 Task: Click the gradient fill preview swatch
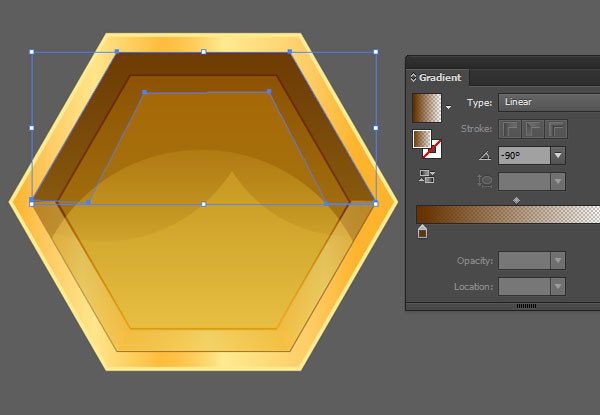click(427, 108)
